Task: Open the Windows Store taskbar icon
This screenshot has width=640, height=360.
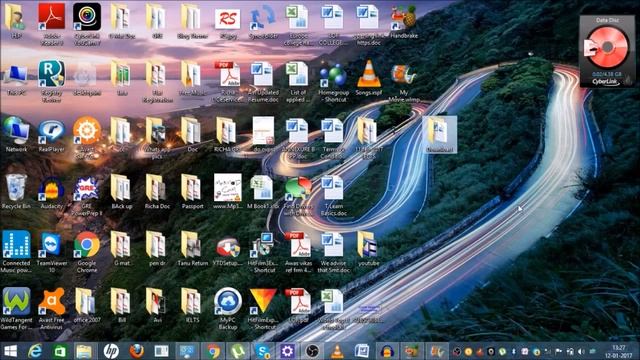Action: [60, 351]
